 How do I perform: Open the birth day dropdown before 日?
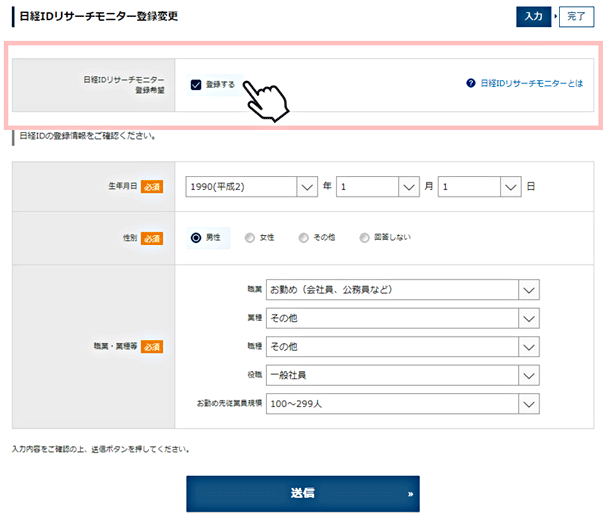(x=479, y=187)
